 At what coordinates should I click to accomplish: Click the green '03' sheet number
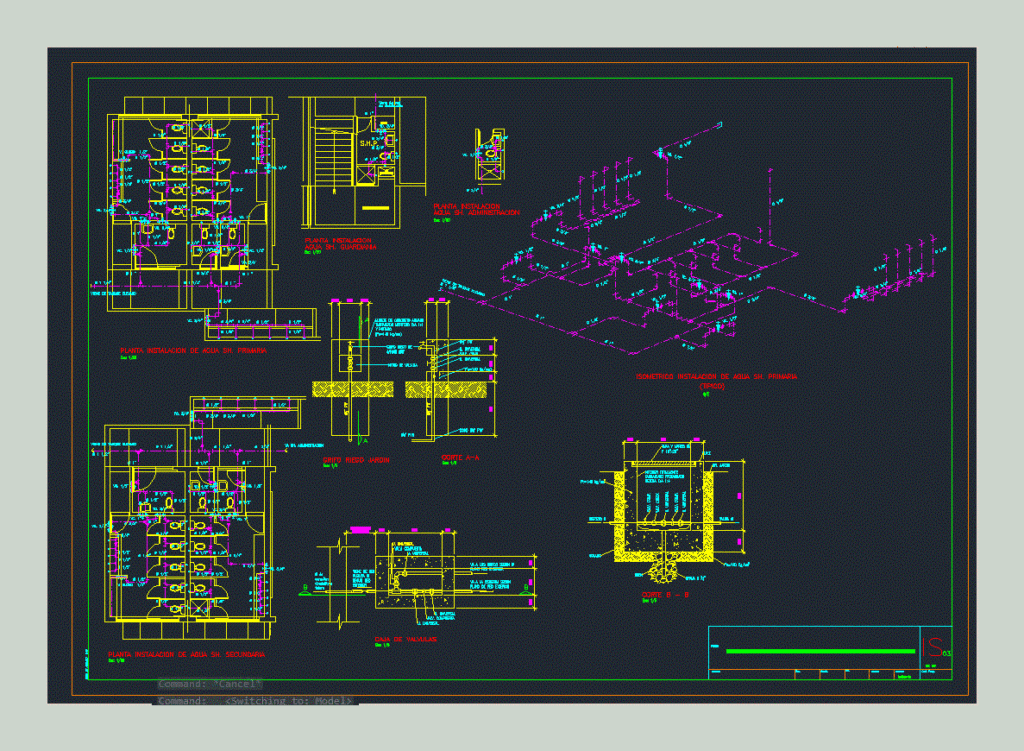pyautogui.click(x=946, y=653)
